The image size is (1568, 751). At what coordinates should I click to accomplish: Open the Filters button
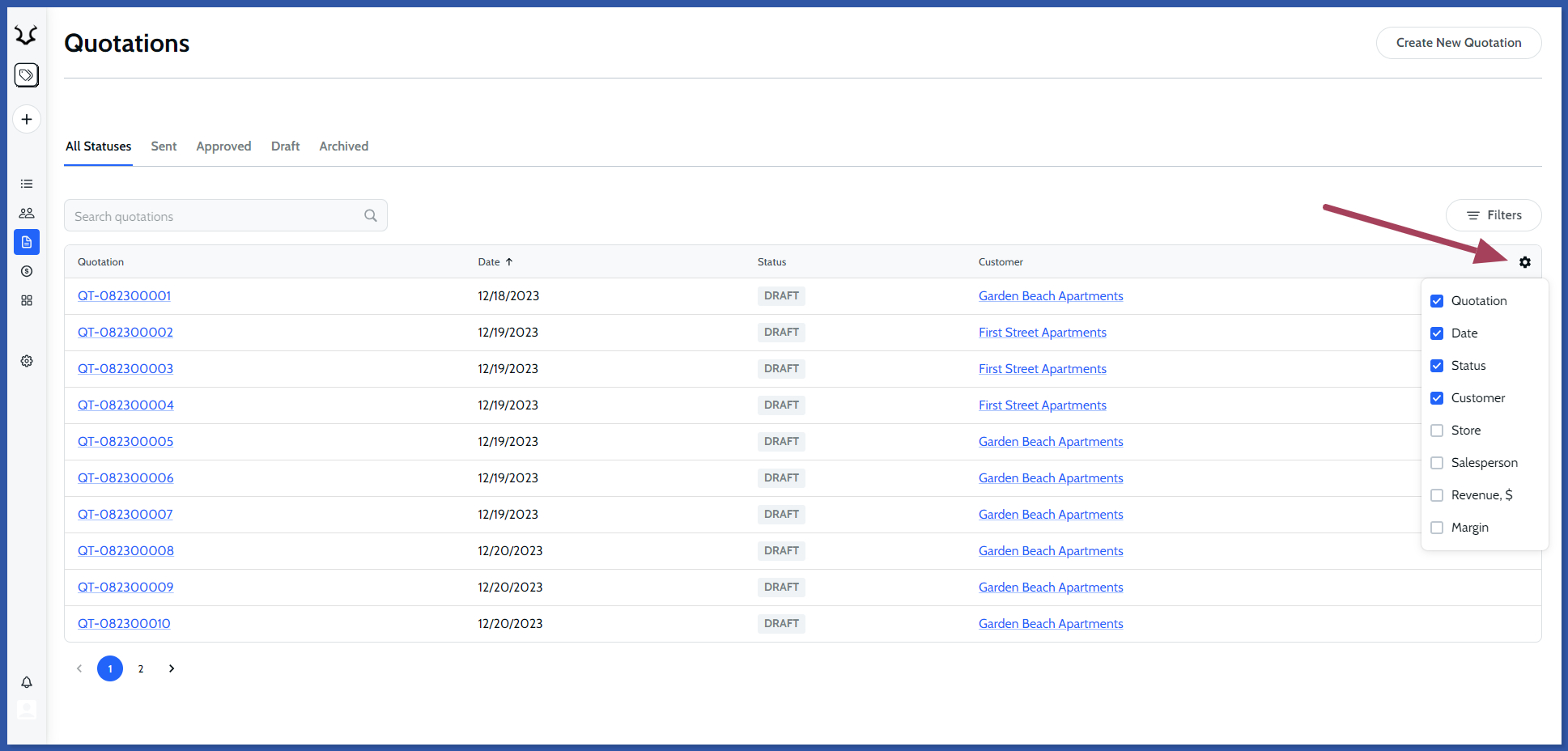pos(1494,215)
